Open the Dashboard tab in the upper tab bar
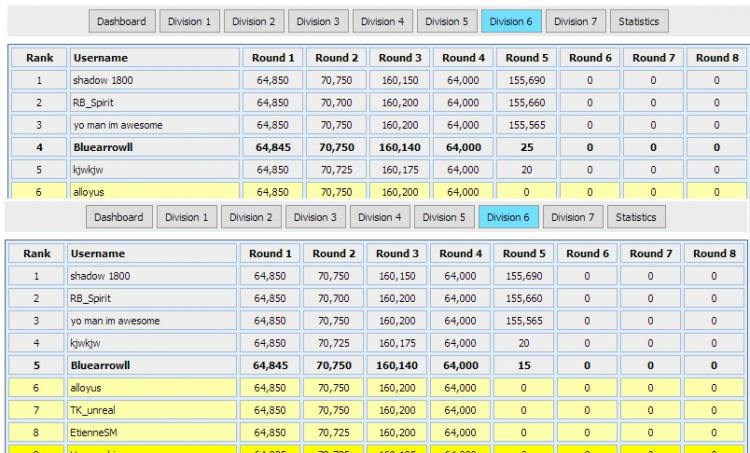 (x=121, y=21)
